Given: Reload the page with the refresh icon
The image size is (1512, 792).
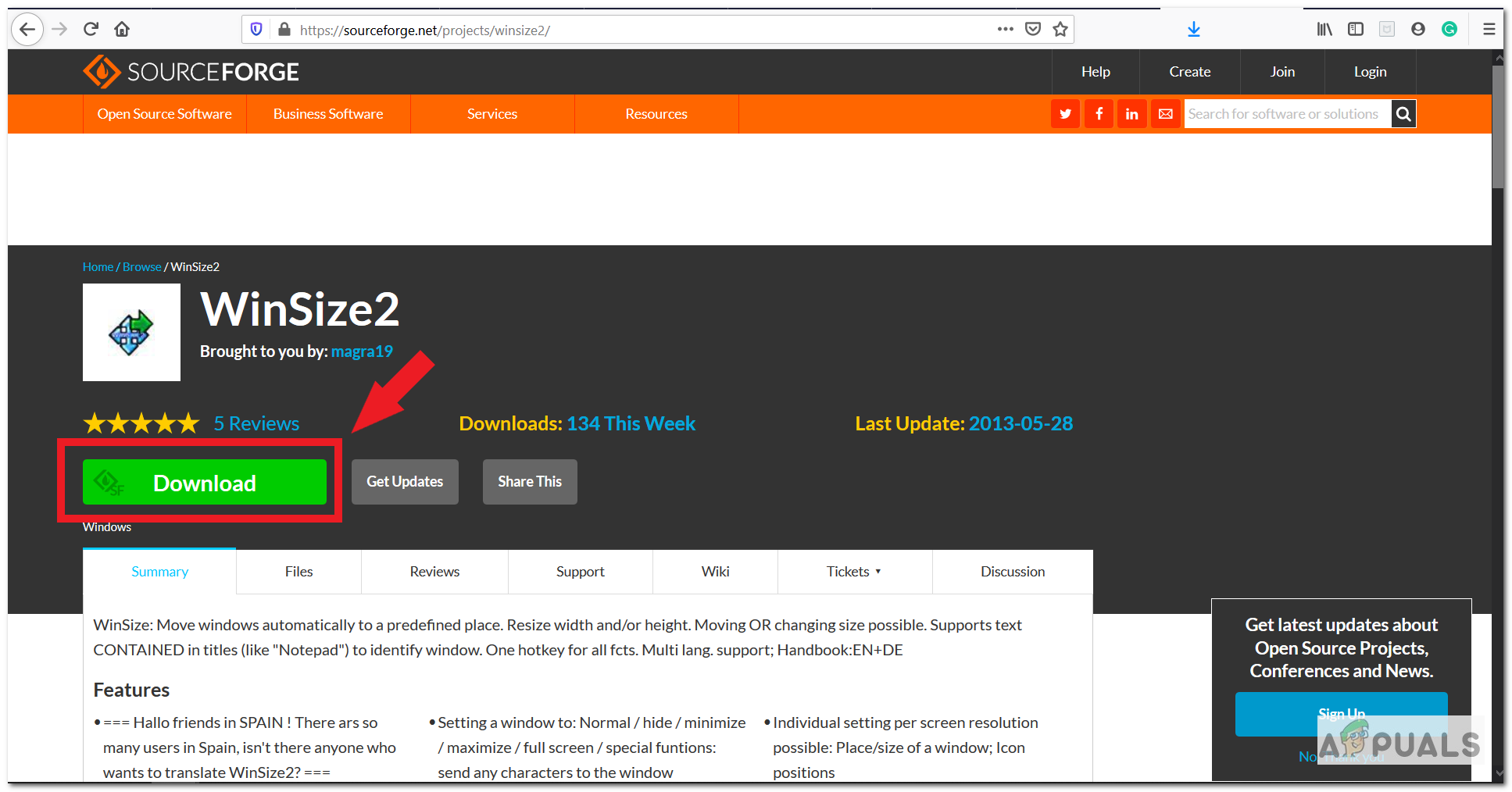Looking at the screenshot, I should pos(91,30).
